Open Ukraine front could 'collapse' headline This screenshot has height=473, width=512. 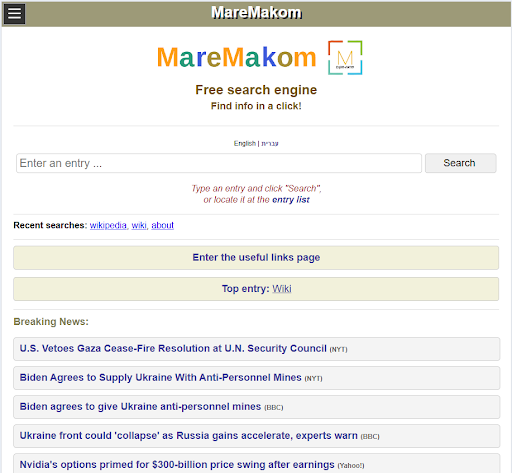click(x=256, y=436)
